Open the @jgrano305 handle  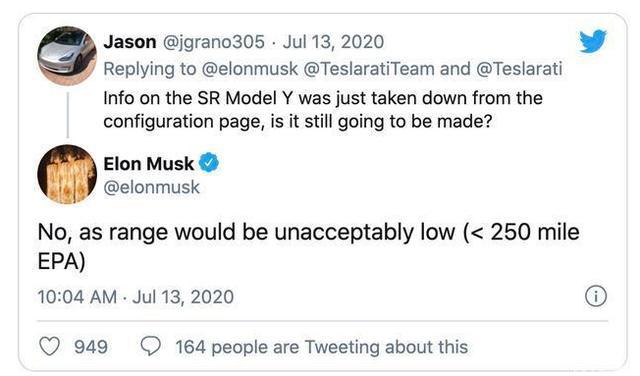click(x=213, y=42)
